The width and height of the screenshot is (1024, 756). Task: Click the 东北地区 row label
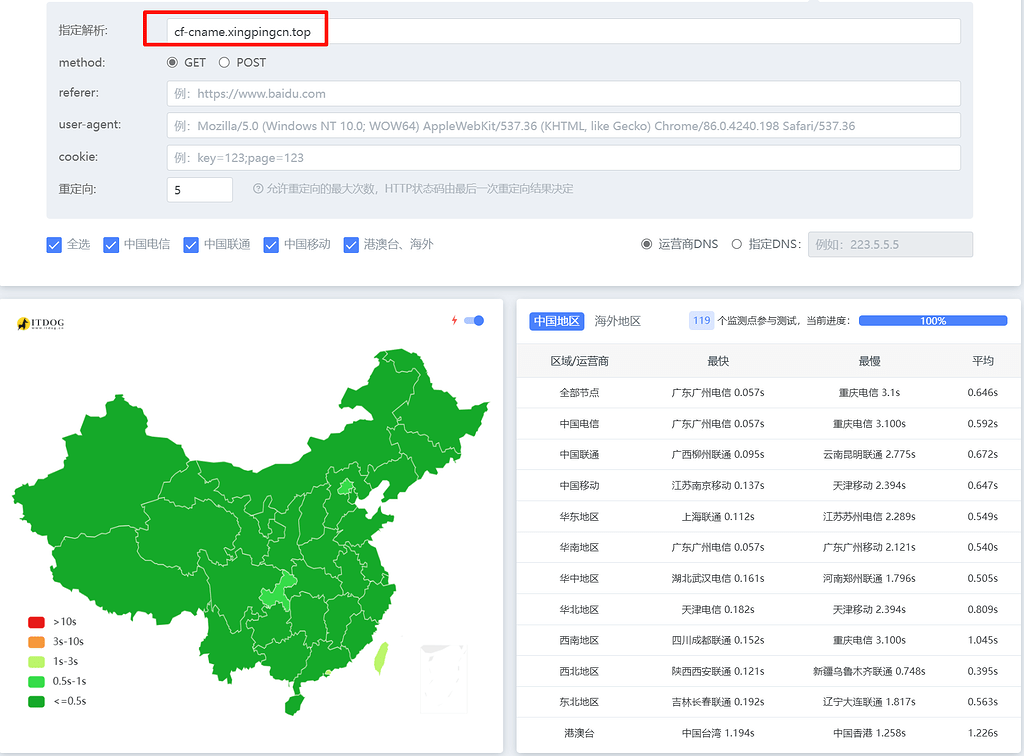(x=579, y=702)
